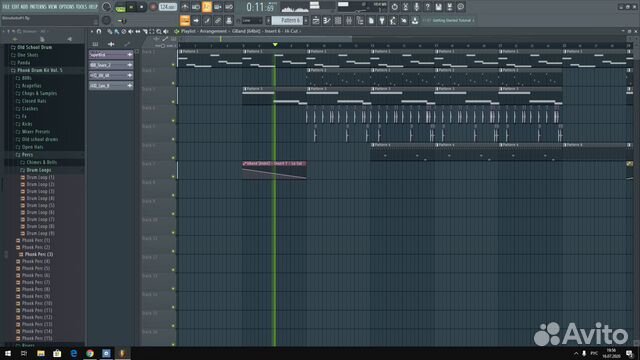Open the OPTIONS menu
Image resolution: width=640 pixels, height=360 pixels.
click(x=67, y=7)
